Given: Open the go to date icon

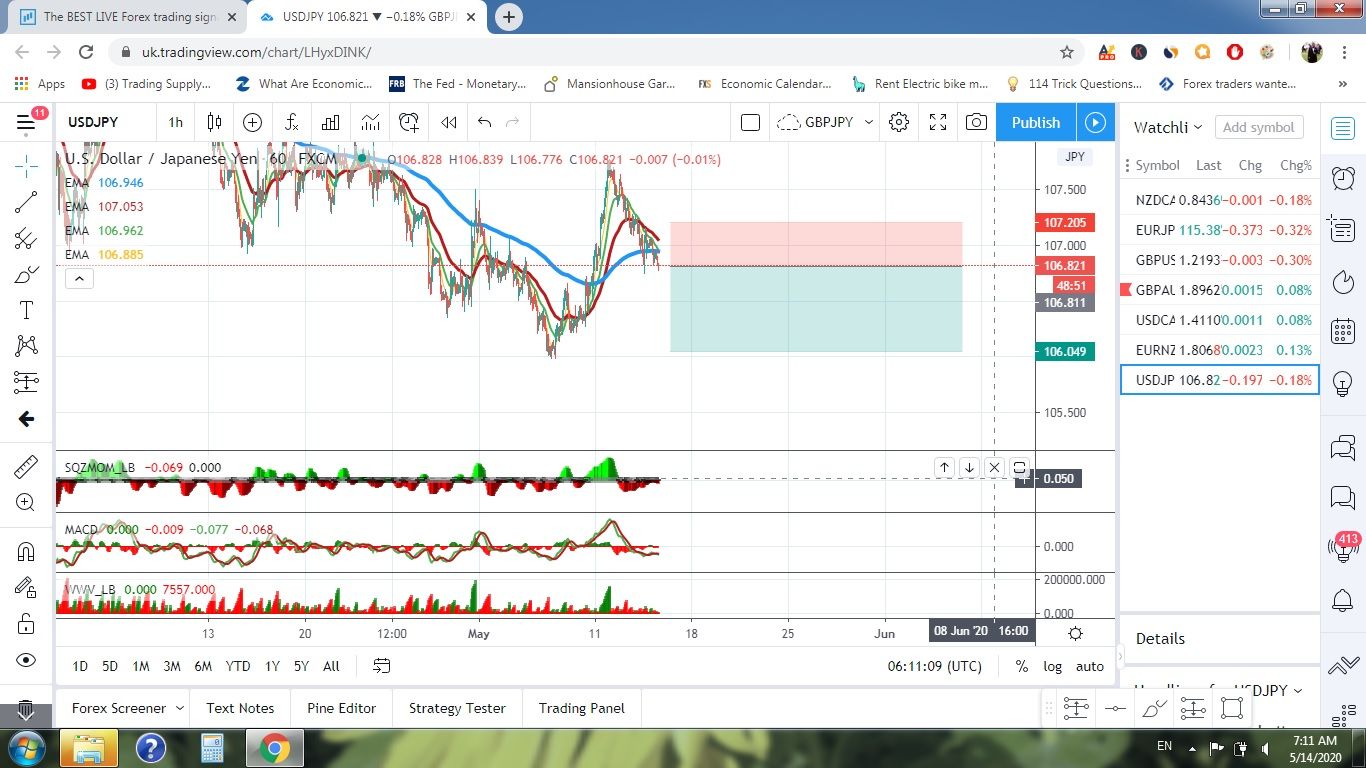Looking at the screenshot, I should [x=381, y=666].
